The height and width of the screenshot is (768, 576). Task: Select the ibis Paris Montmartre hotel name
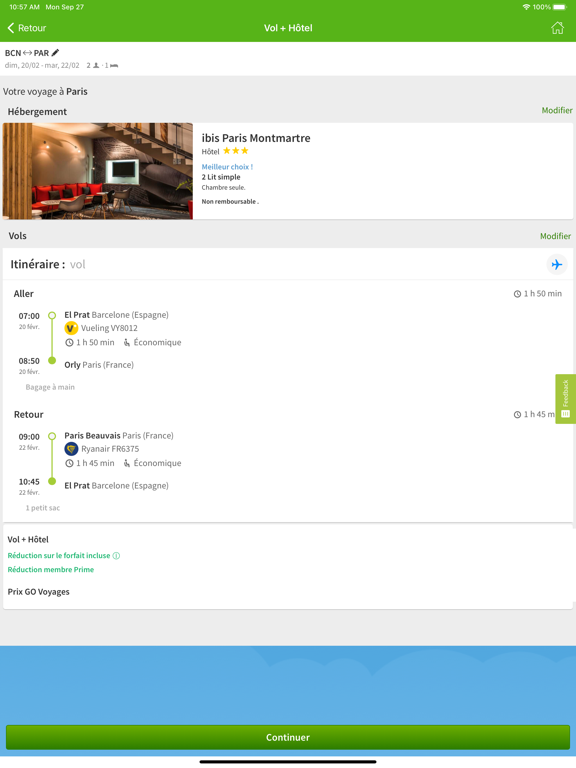click(x=256, y=138)
